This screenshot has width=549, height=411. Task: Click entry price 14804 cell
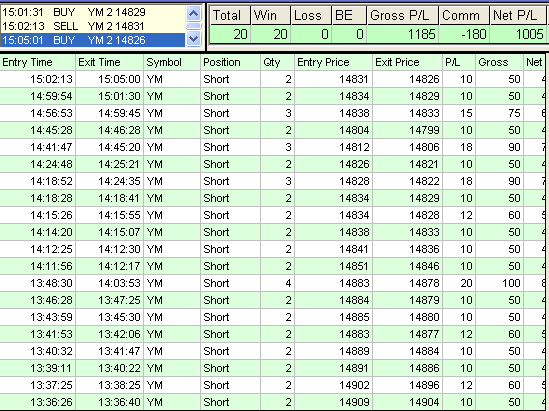coord(334,130)
